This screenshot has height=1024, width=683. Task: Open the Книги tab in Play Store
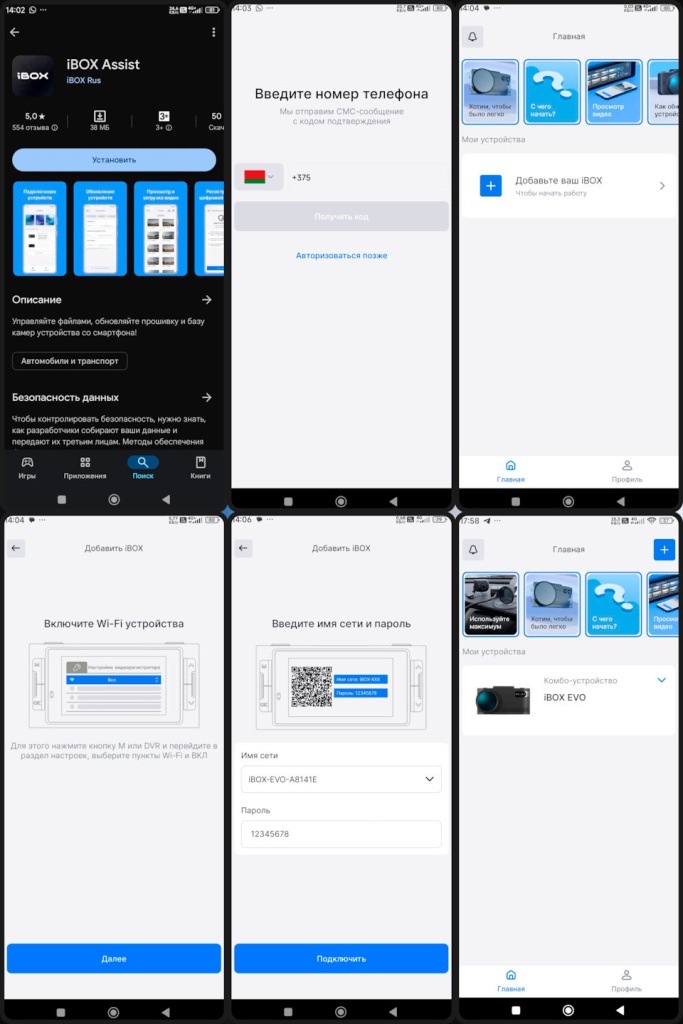(x=200, y=468)
